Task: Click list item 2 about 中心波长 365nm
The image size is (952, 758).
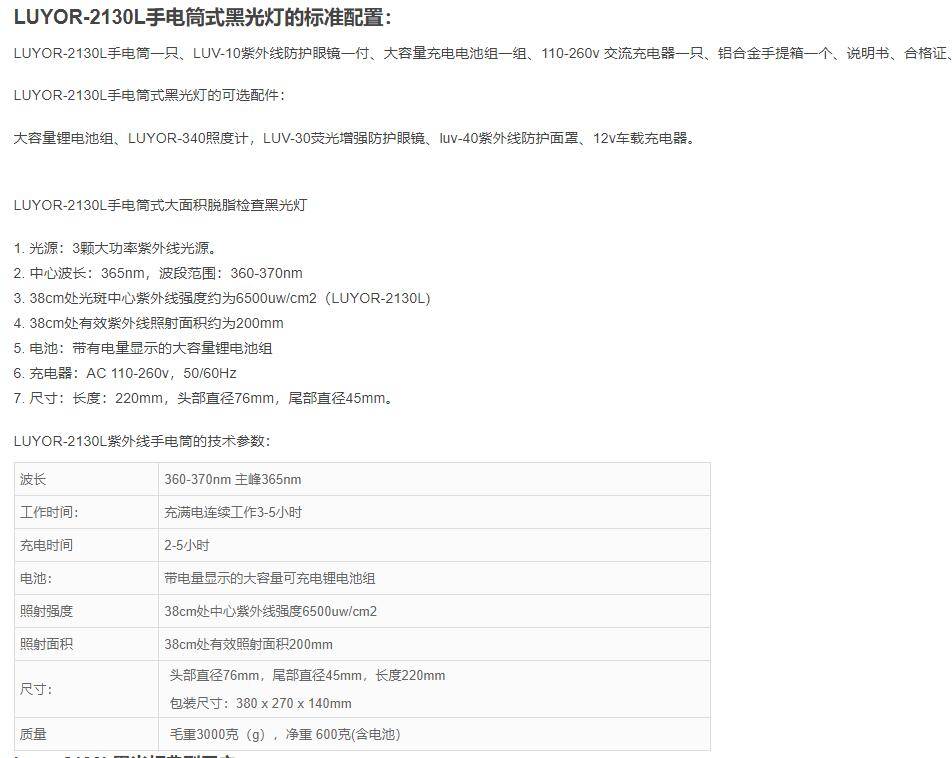Action: point(158,273)
